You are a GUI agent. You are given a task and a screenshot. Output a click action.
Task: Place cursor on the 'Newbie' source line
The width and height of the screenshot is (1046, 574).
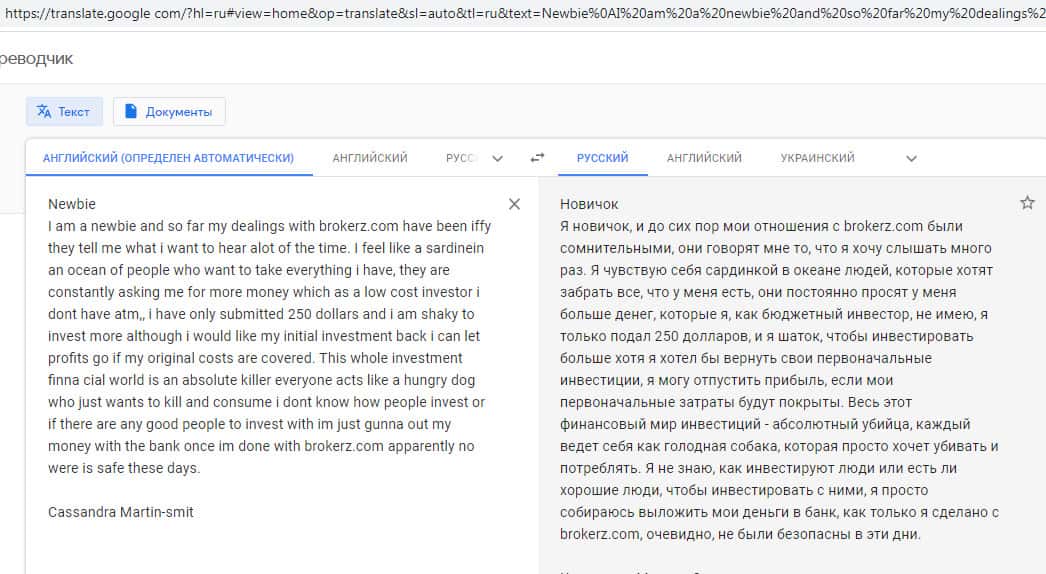(x=70, y=204)
